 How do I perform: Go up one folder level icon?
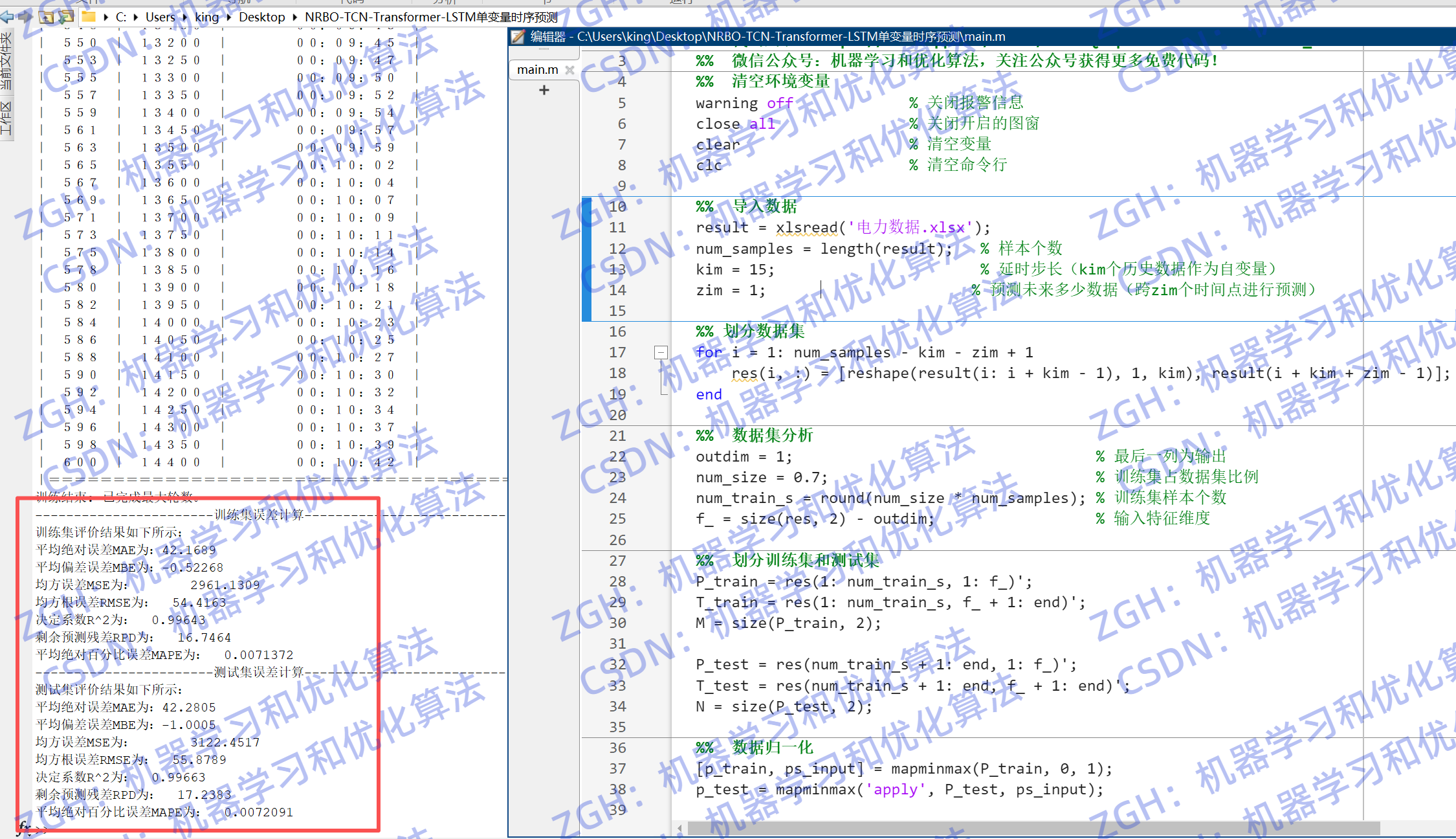tap(47, 17)
